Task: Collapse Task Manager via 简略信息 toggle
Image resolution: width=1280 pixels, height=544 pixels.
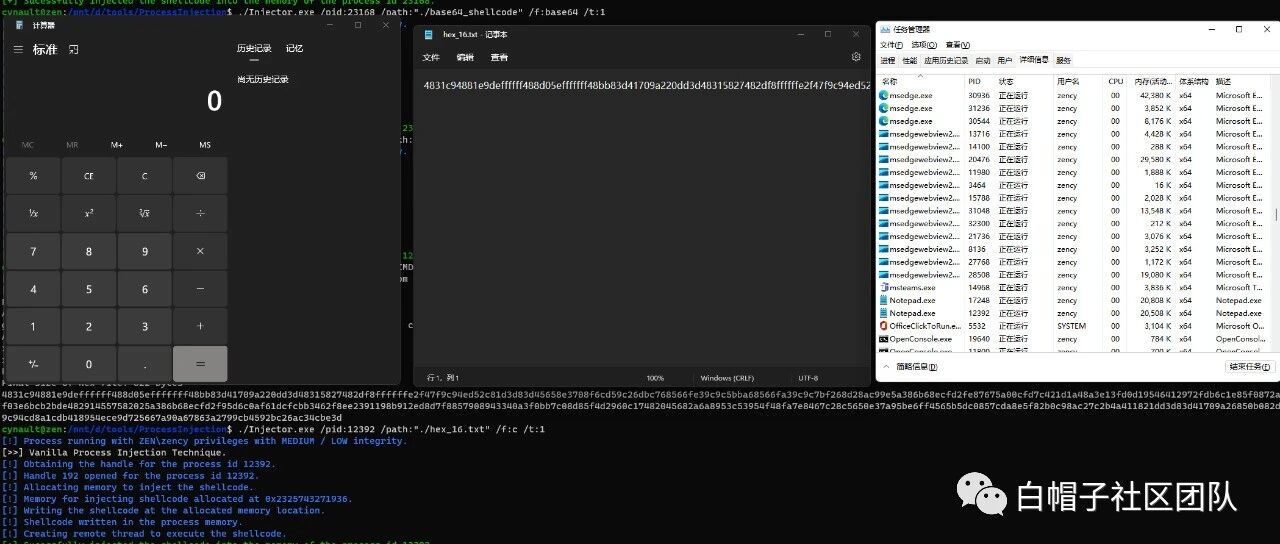Action: click(910, 367)
